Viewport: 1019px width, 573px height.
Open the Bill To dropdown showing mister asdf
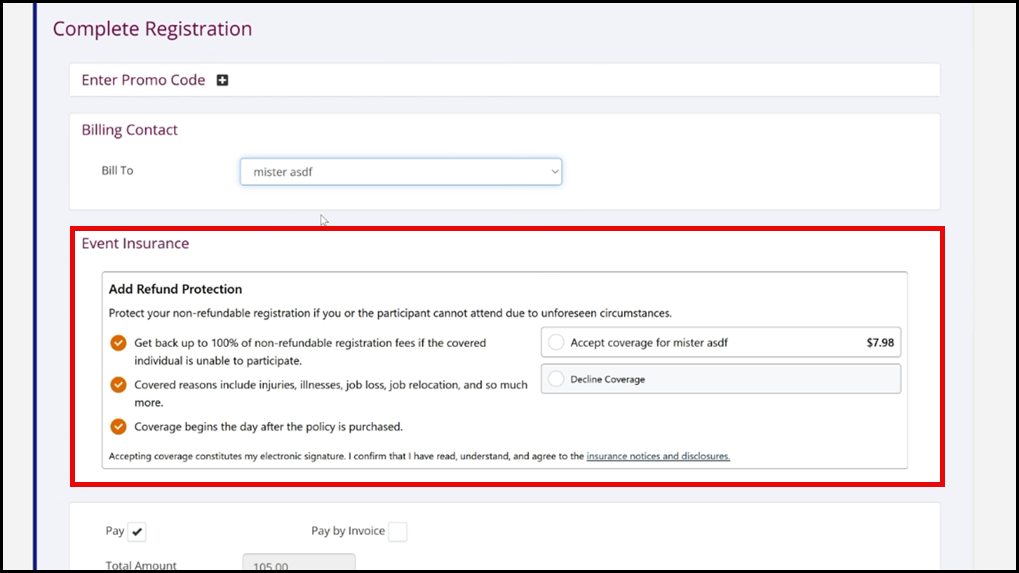click(x=400, y=172)
